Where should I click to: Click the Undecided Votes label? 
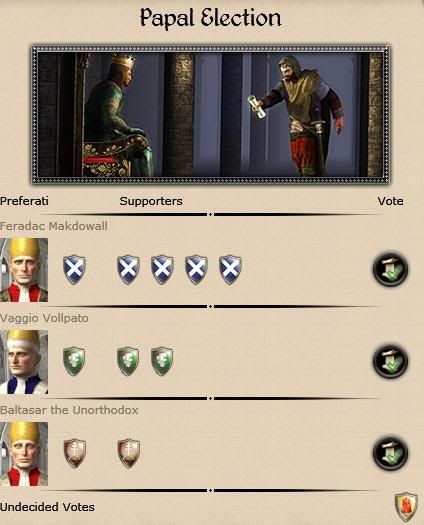pyautogui.click(x=47, y=507)
